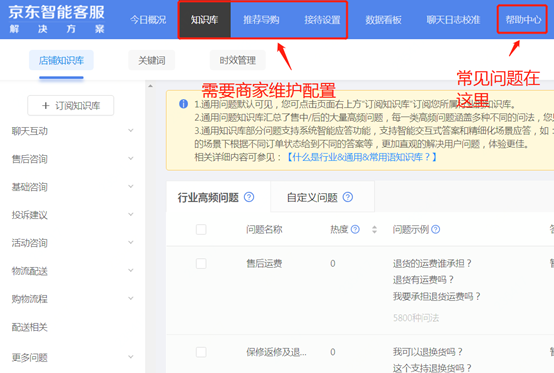Viewport: 554px width, 373px height.
Task: Select 基础咨询 in the sidebar
Action: pos(30,187)
